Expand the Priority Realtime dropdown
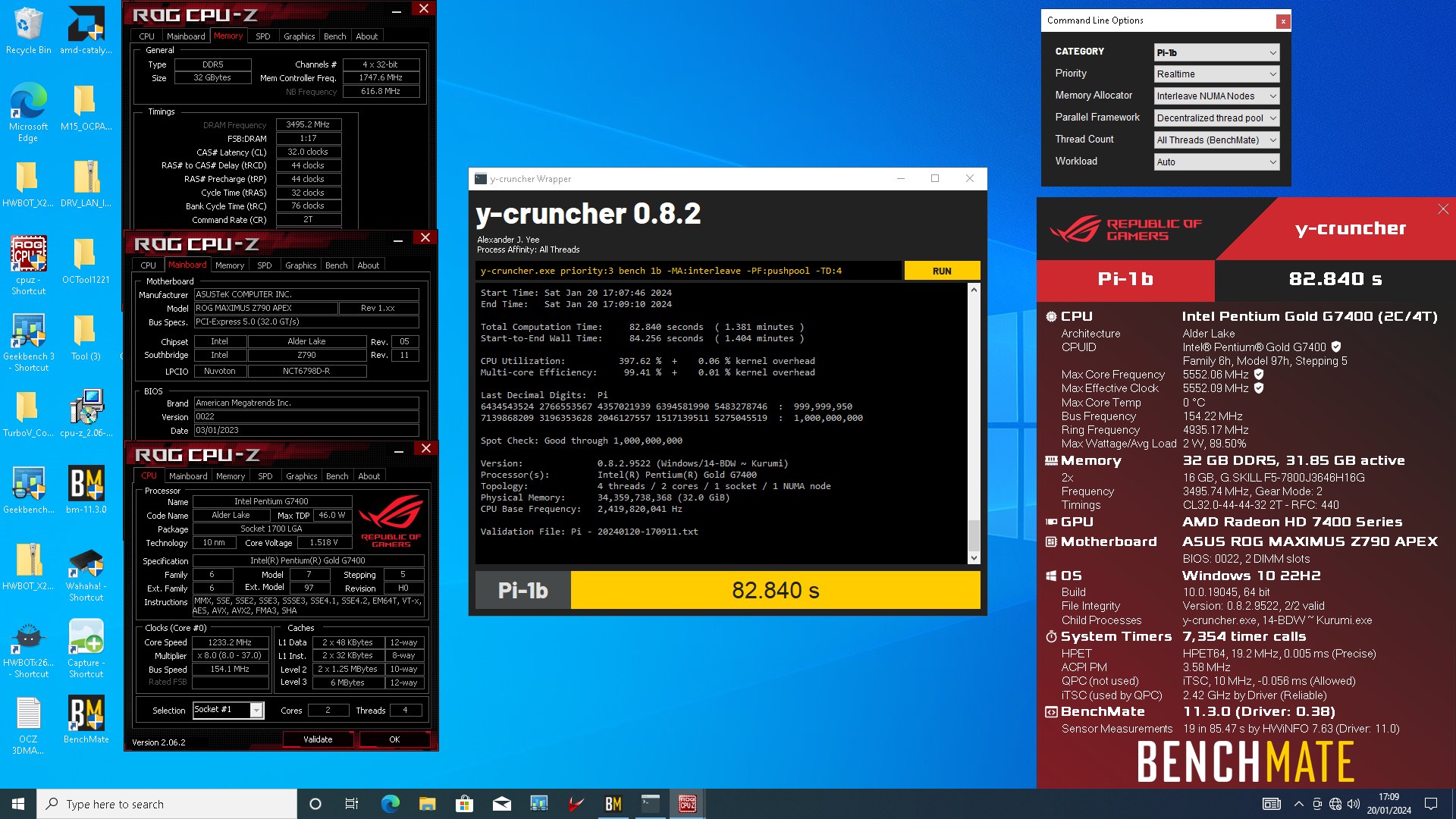1456x819 pixels. click(1216, 74)
